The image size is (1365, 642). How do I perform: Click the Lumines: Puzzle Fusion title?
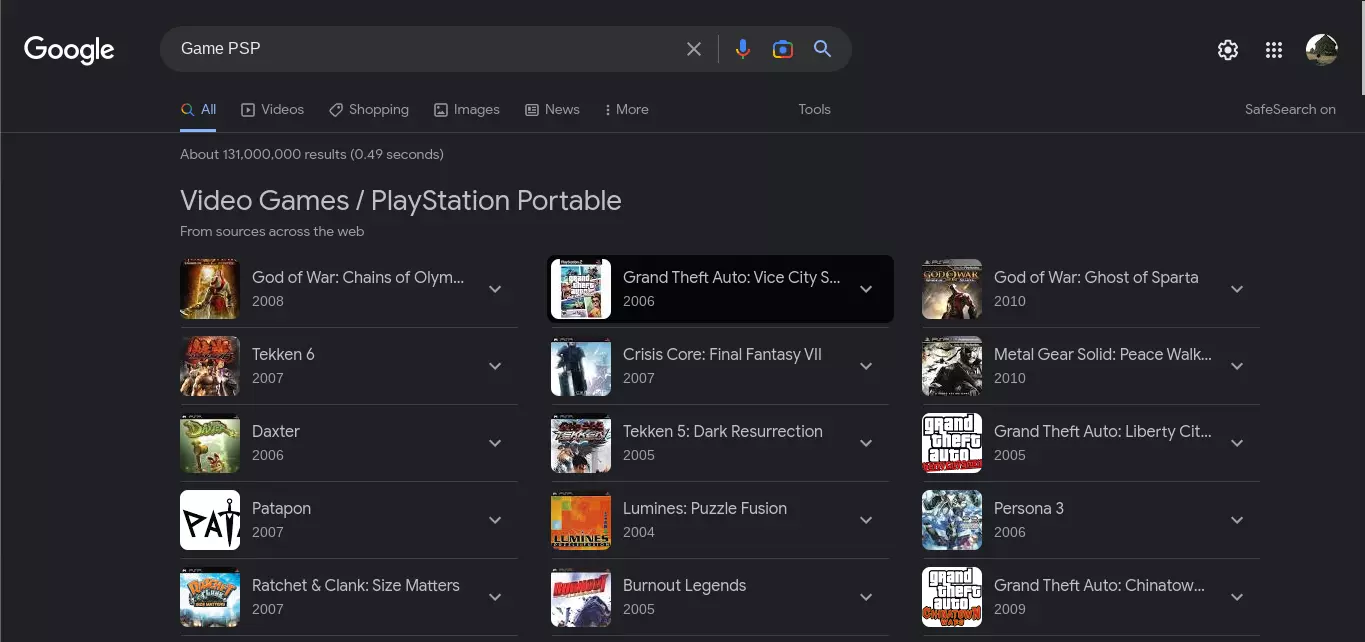point(705,508)
